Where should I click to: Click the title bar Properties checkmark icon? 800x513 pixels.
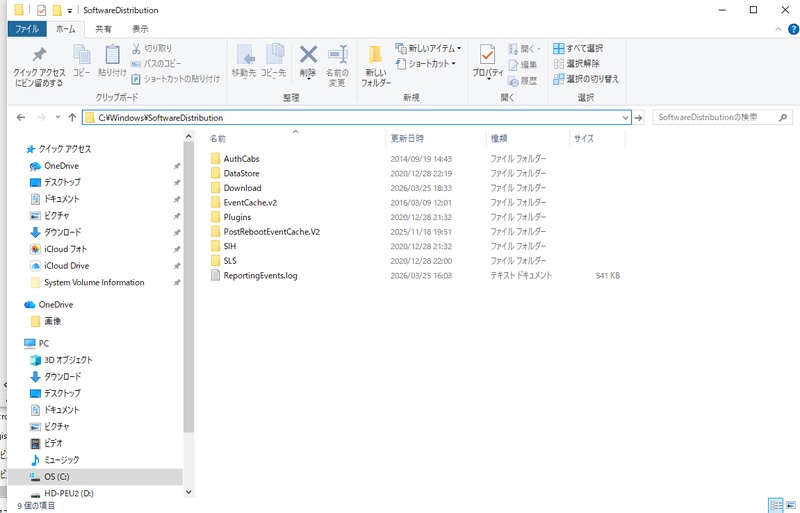(x=41, y=10)
